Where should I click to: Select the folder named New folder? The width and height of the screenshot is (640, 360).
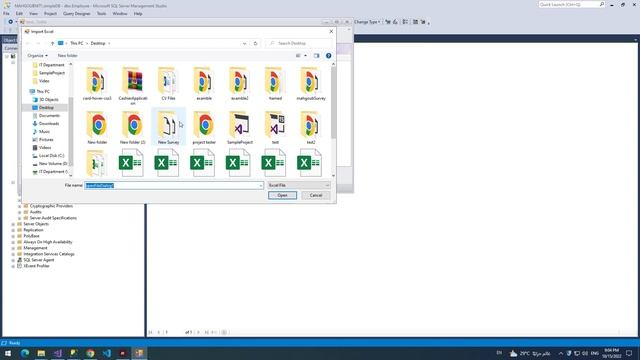click(x=97, y=127)
